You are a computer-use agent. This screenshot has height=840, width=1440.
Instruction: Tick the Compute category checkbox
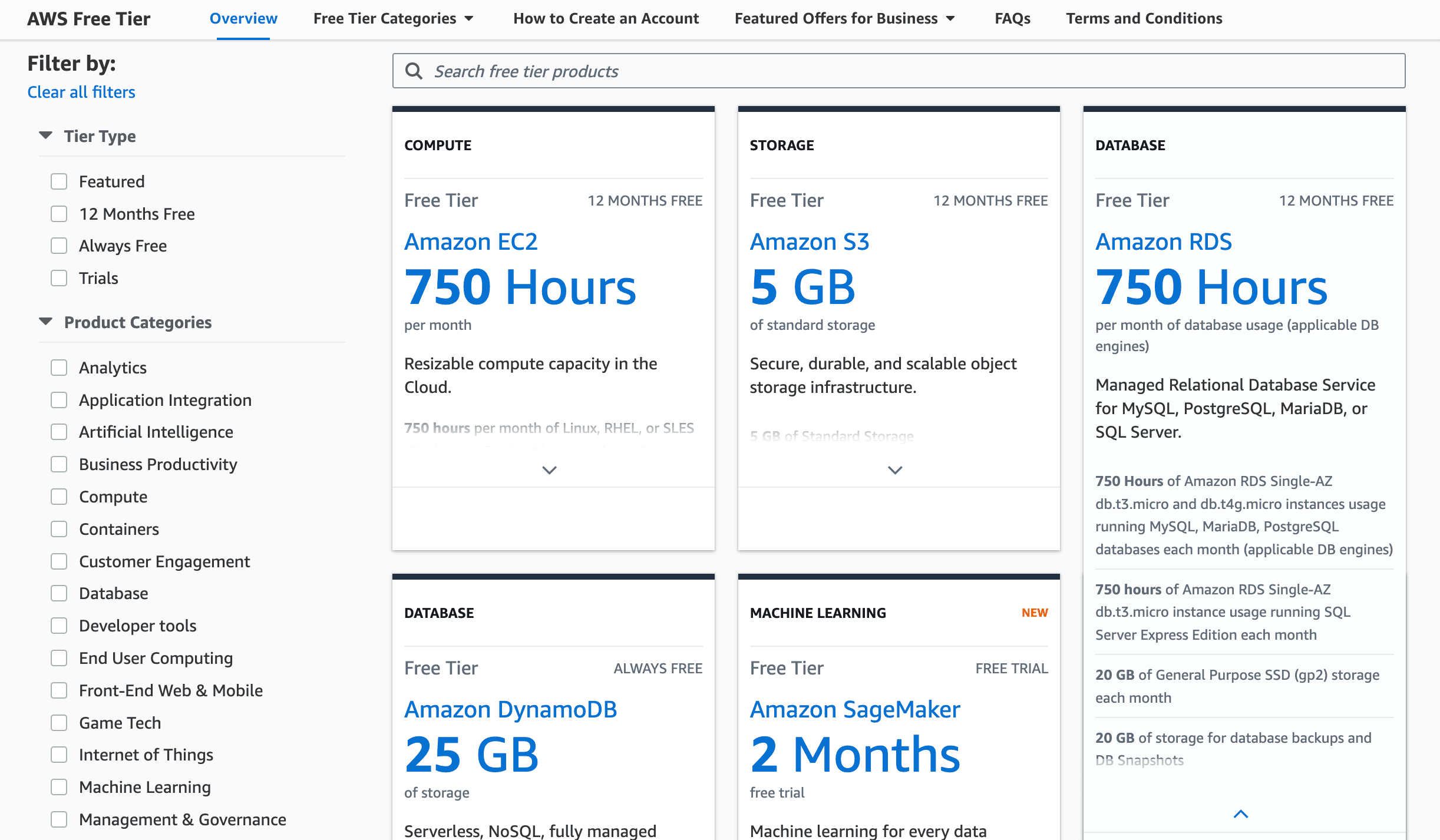coord(59,497)
